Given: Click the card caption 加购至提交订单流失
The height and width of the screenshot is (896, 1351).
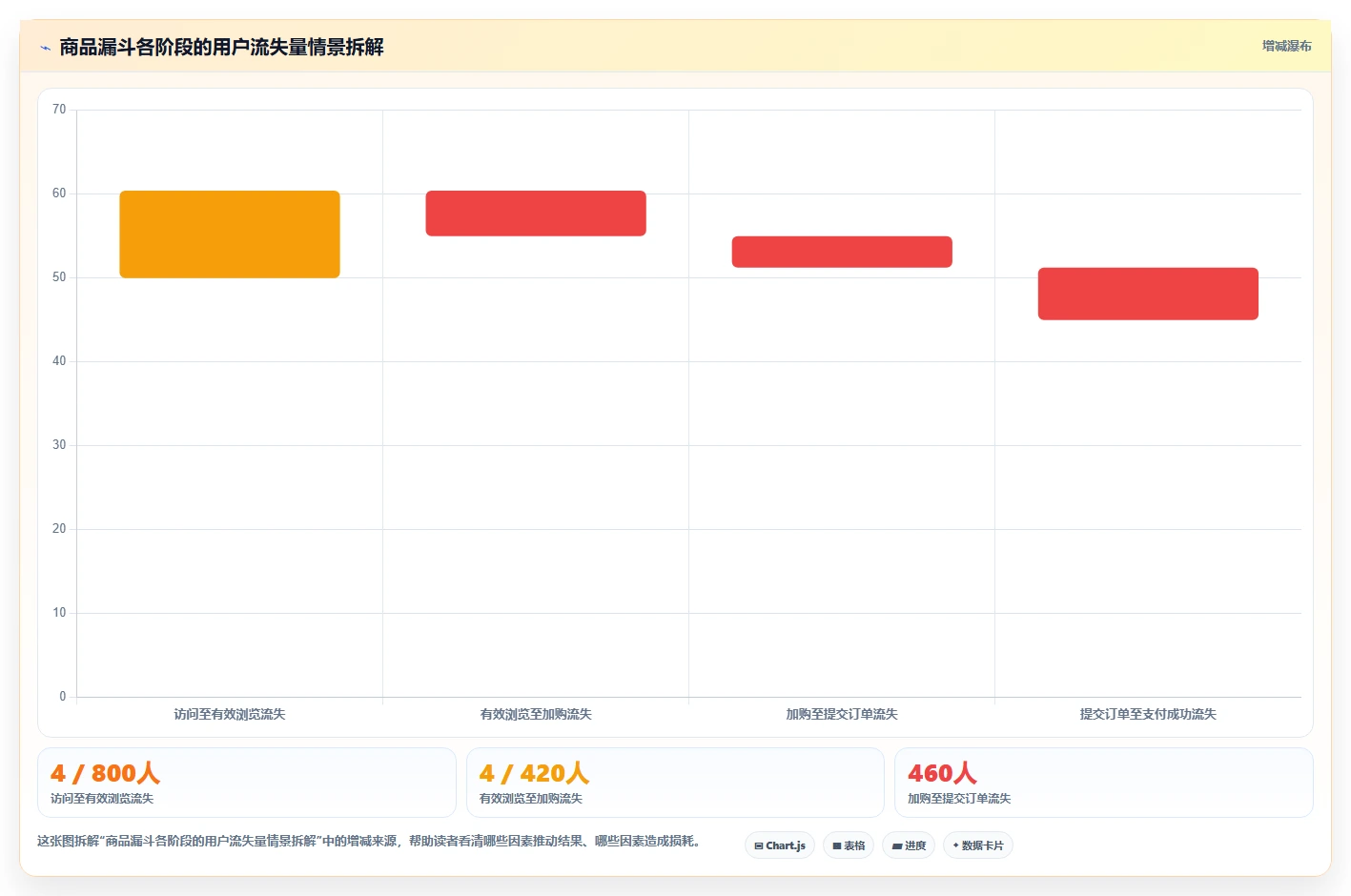Looking at the screenshot, I should click(959, 799).
